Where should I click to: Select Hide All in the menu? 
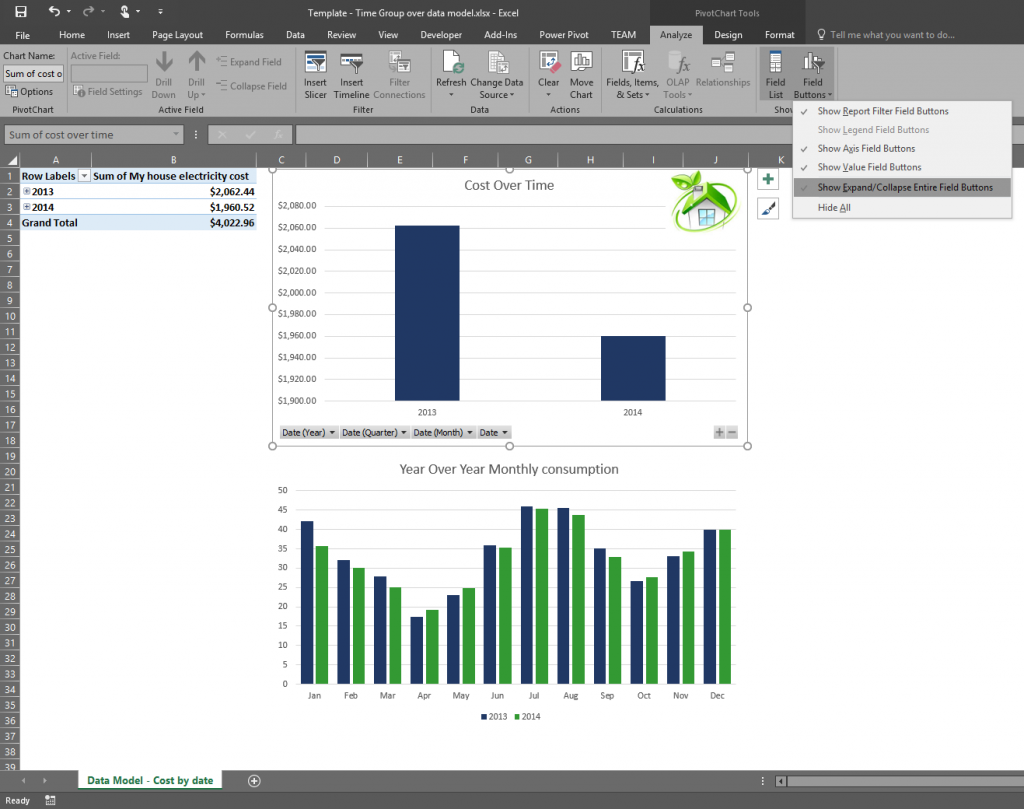[834, 208]
